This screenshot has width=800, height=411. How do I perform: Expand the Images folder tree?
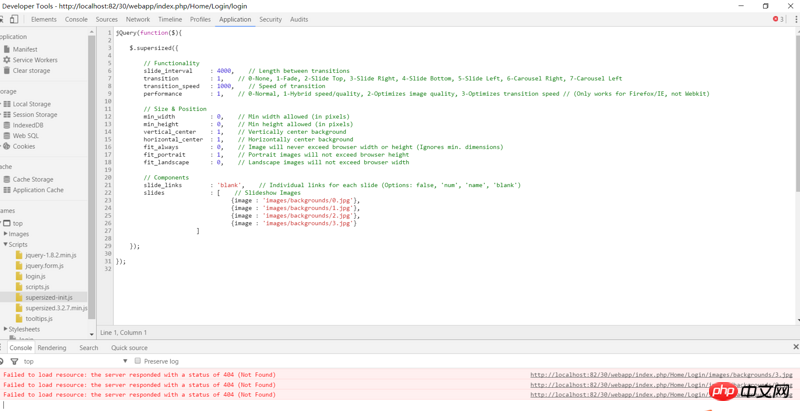point(5,234)
